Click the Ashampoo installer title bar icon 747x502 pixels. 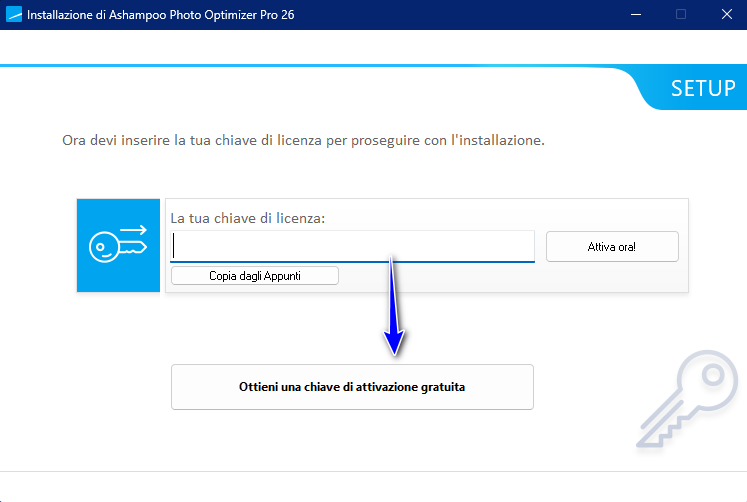[14, 14]
